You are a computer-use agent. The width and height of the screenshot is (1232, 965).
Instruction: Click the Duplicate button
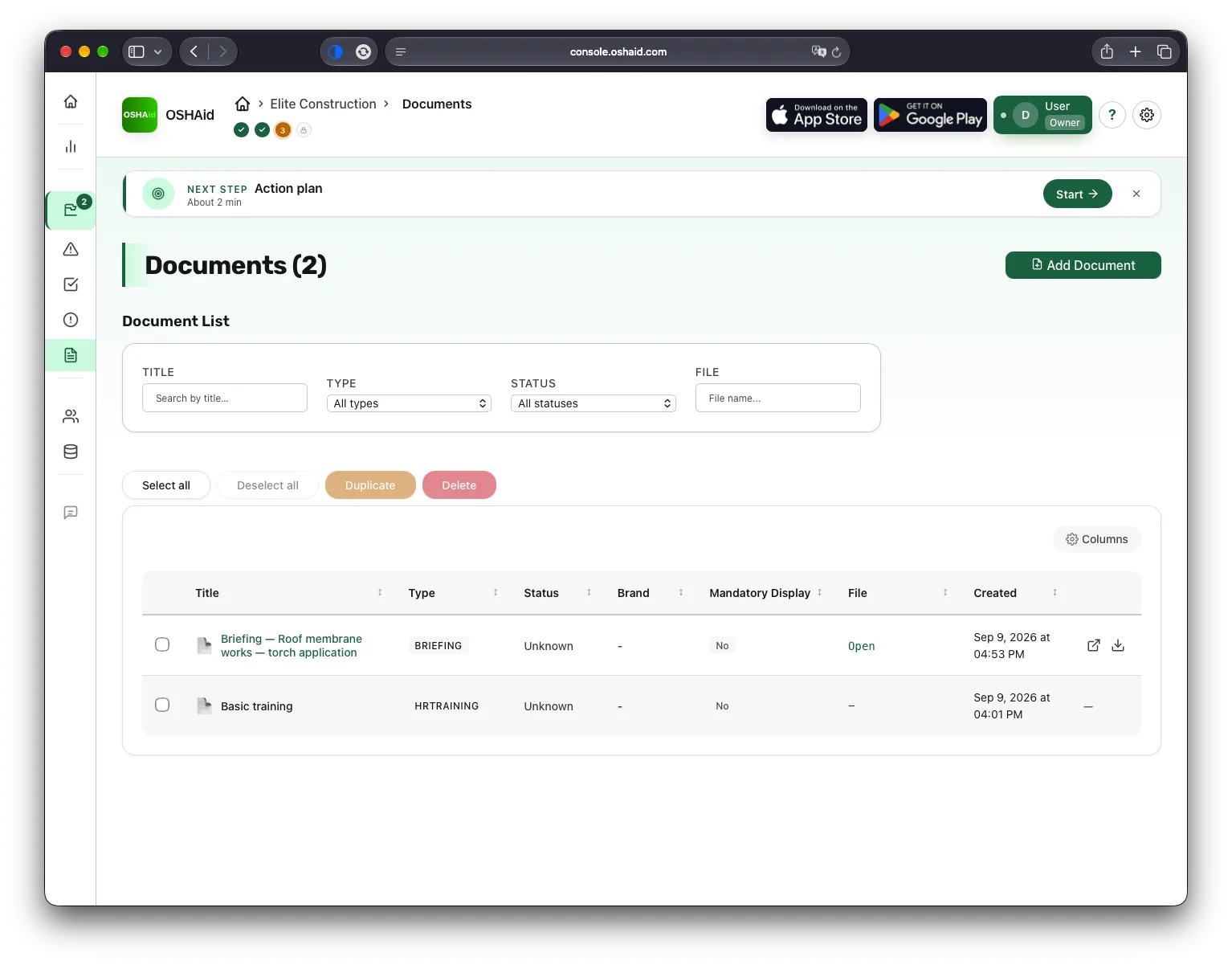[x=370, y=485]
